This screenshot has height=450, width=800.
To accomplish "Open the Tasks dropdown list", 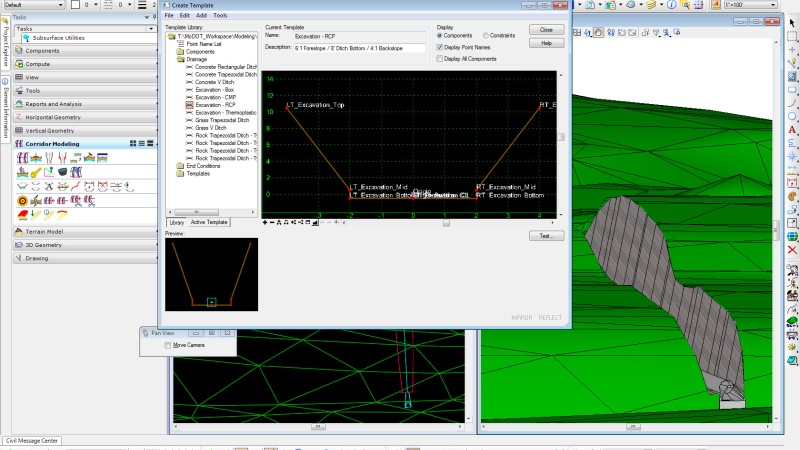I will (149, 28).
